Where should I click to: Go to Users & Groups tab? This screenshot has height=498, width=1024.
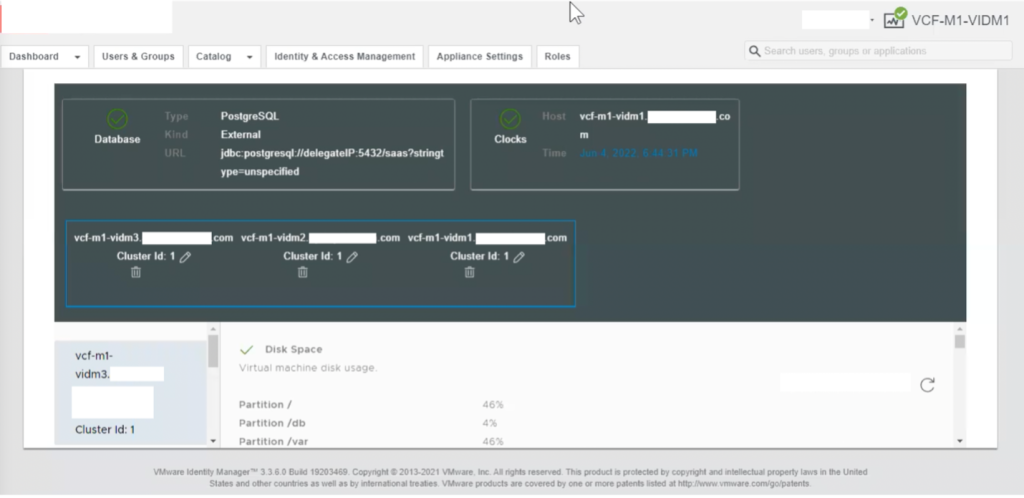click(138, 57)
